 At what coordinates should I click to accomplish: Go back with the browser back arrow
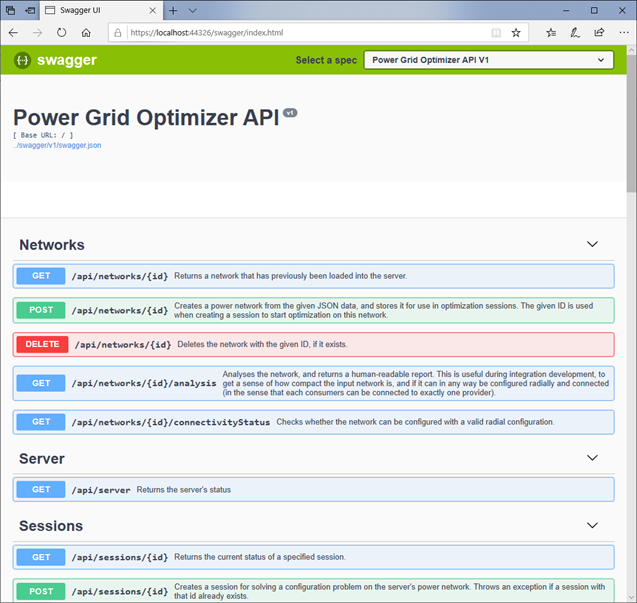13,33
